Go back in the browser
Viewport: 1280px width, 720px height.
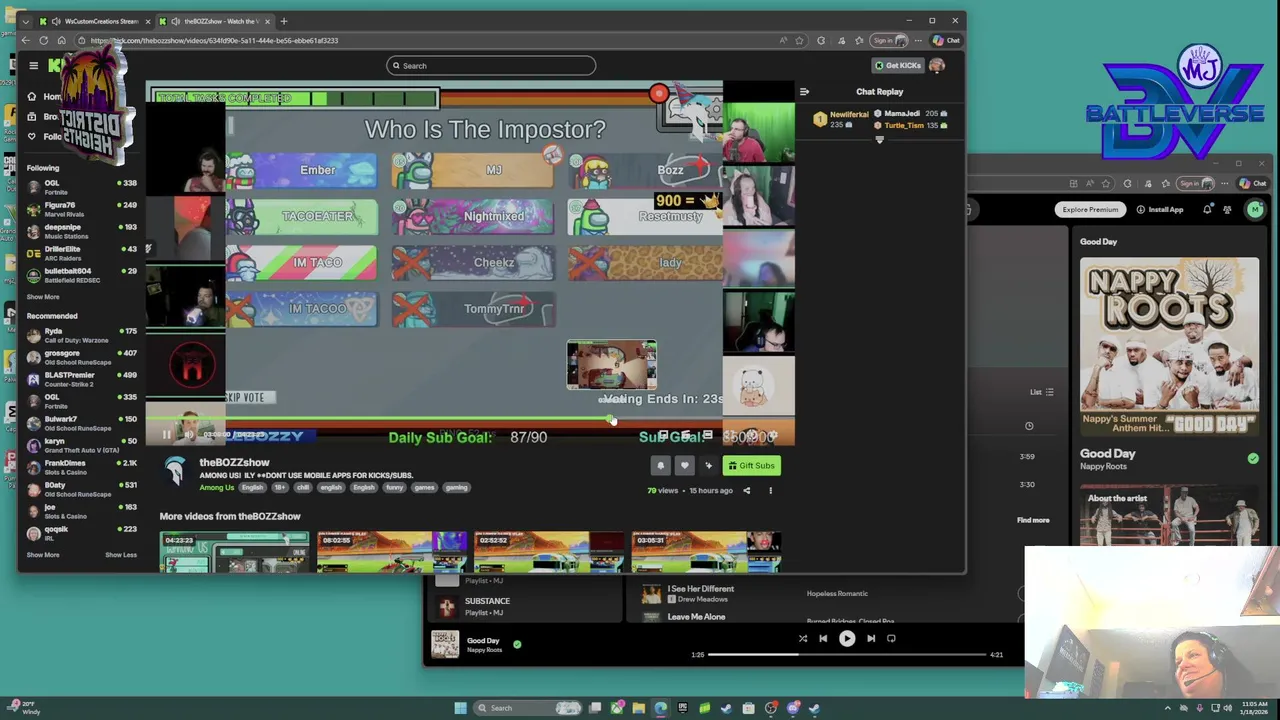pos(26,41)
